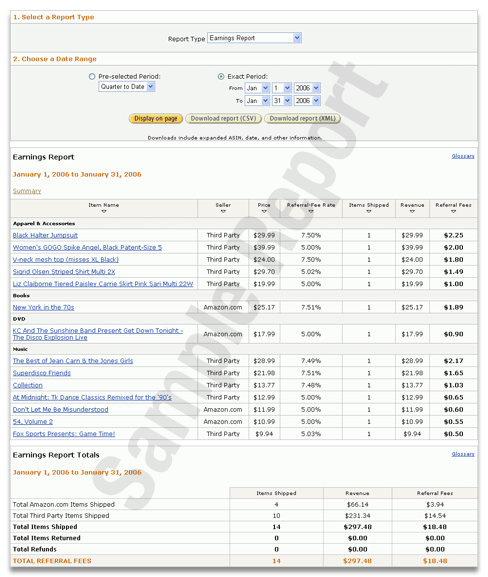Sort by Revenue column arrow
The width and height of the screenshot is (488, 577).
412,212
